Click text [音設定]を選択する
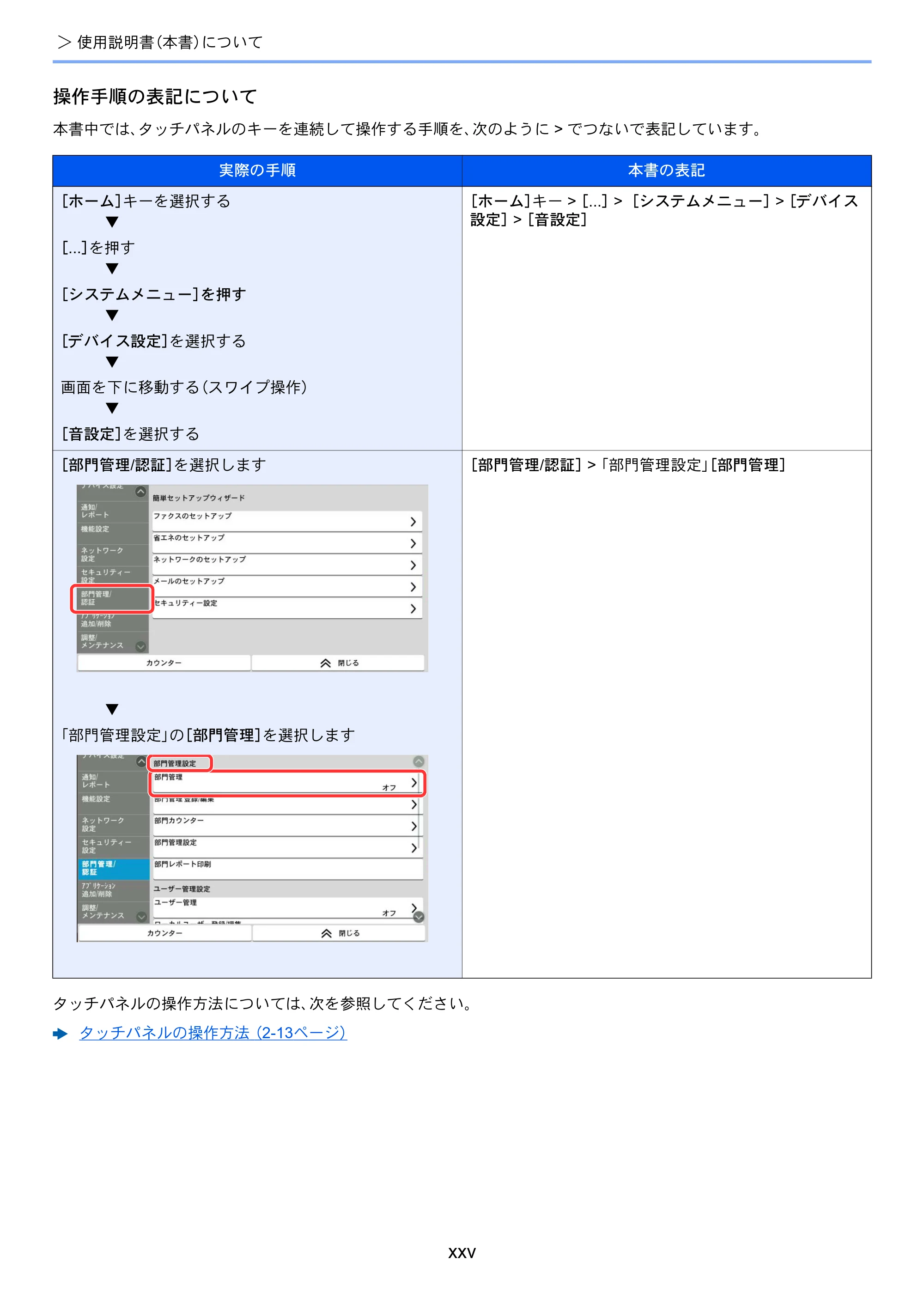 130,434
